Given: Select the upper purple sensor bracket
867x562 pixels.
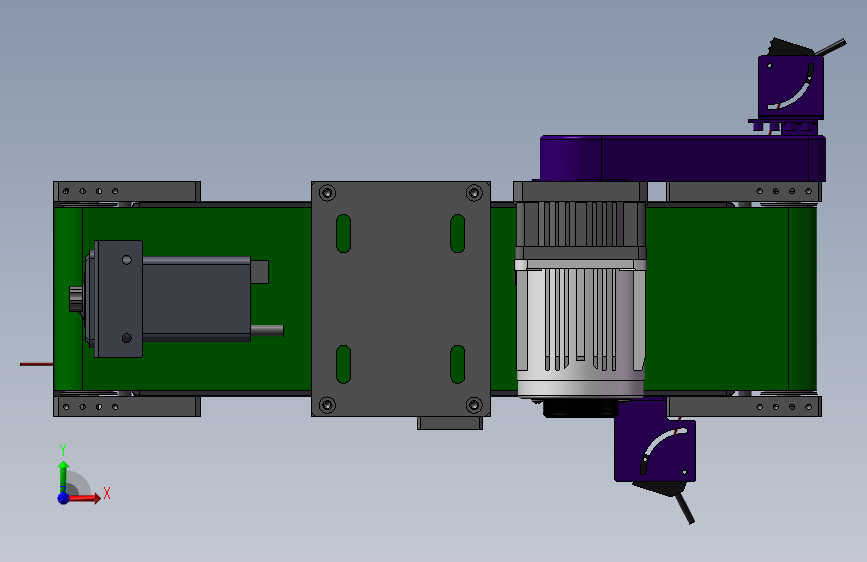Looking at the screenshot, I should (791, 86).
